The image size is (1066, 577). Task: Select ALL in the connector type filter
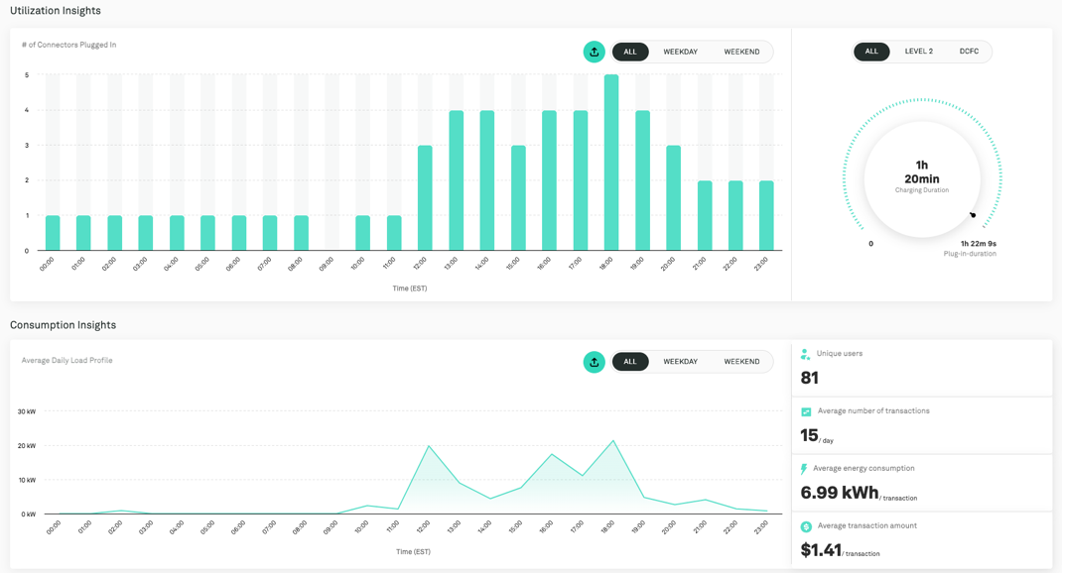[x=871, y=51]
